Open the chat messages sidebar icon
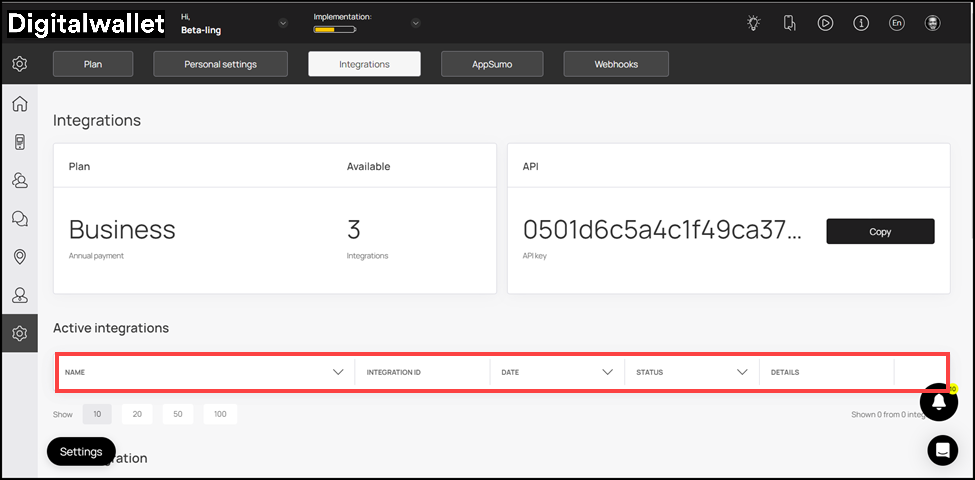The width and height of the screenshot is (975, 480). click(19, 218)
